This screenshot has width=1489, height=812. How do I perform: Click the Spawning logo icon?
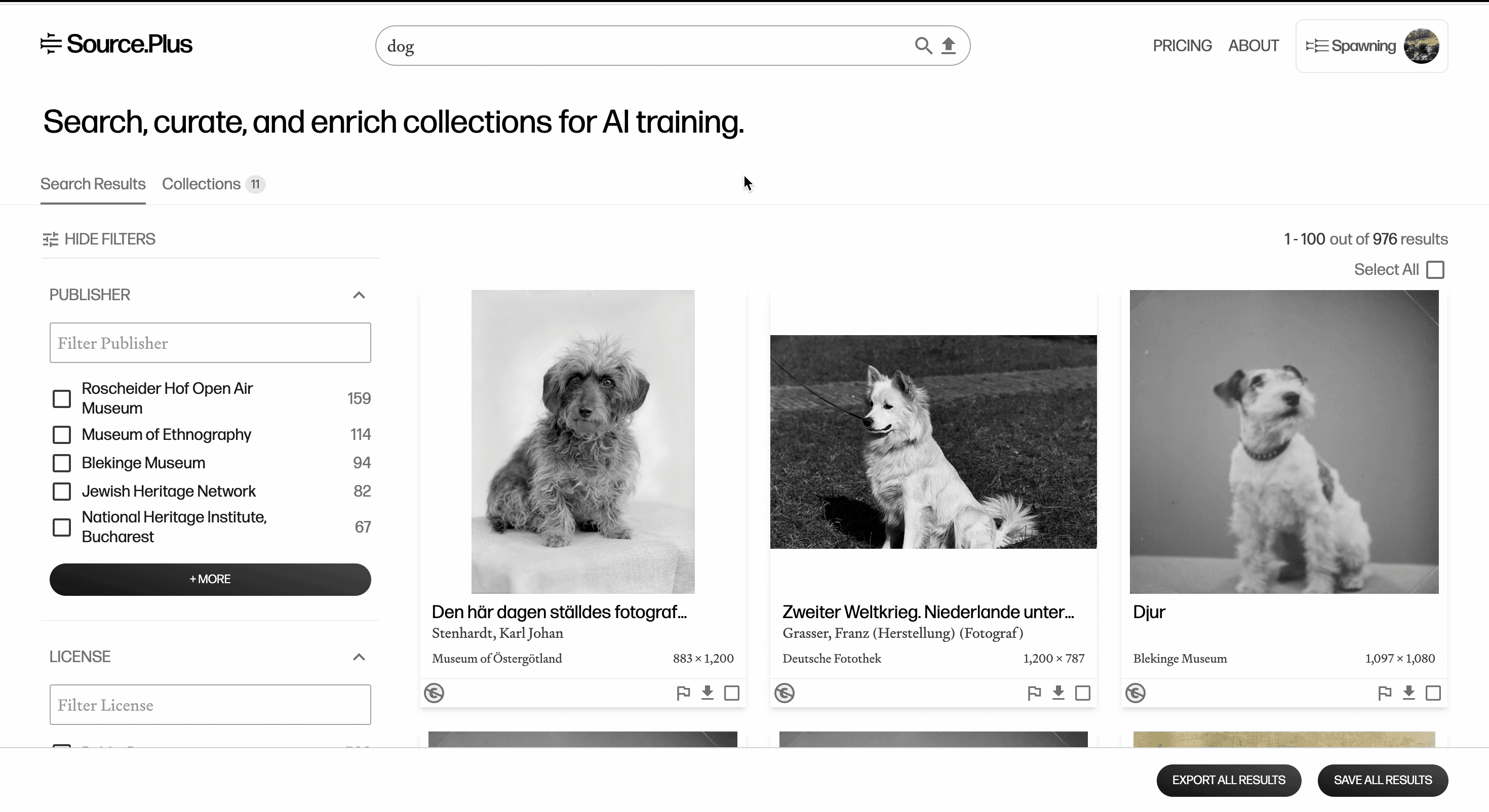[1317, 46]
